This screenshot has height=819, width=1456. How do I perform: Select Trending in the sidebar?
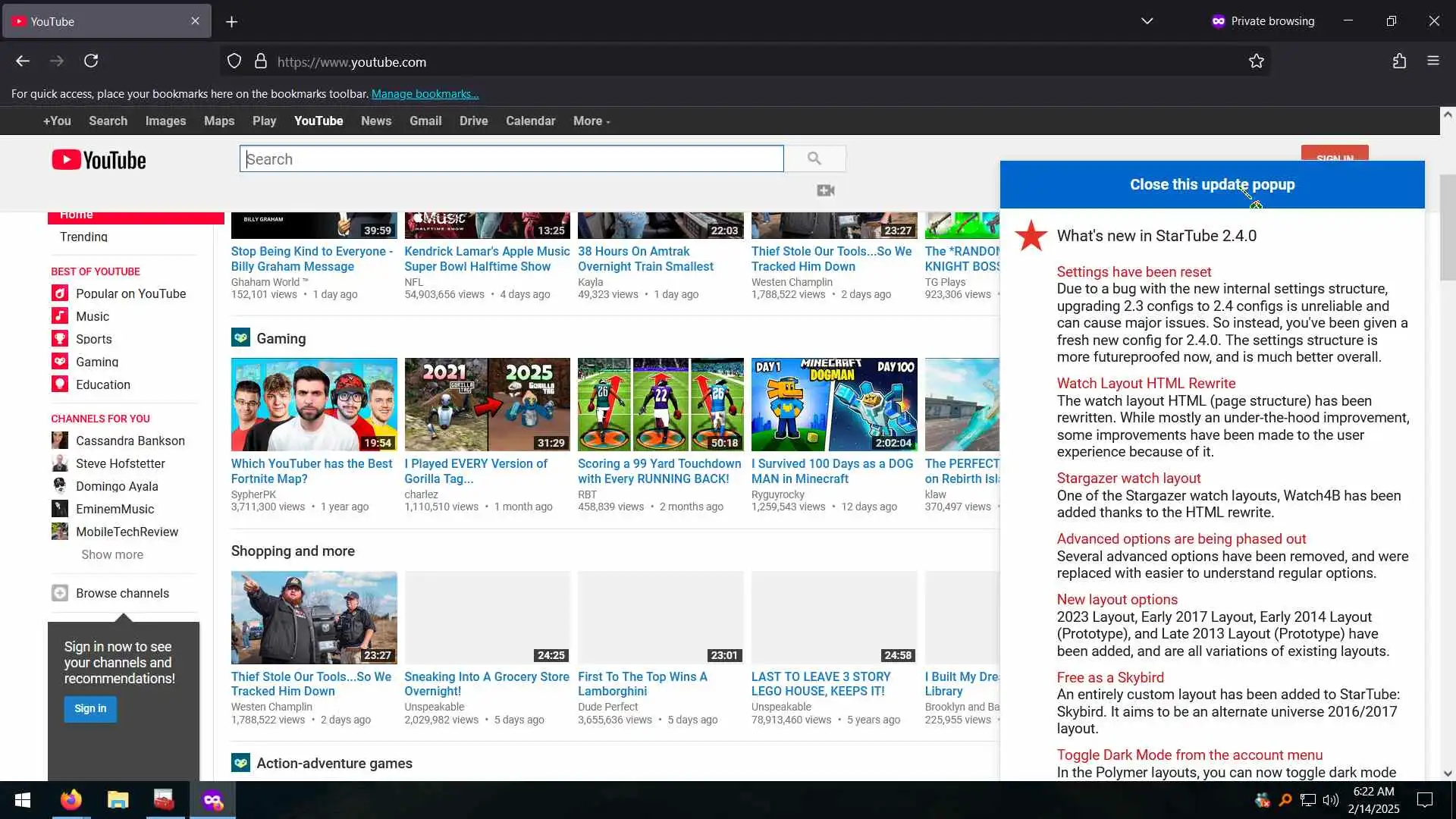pyautogui.click(x=83, y=237)
